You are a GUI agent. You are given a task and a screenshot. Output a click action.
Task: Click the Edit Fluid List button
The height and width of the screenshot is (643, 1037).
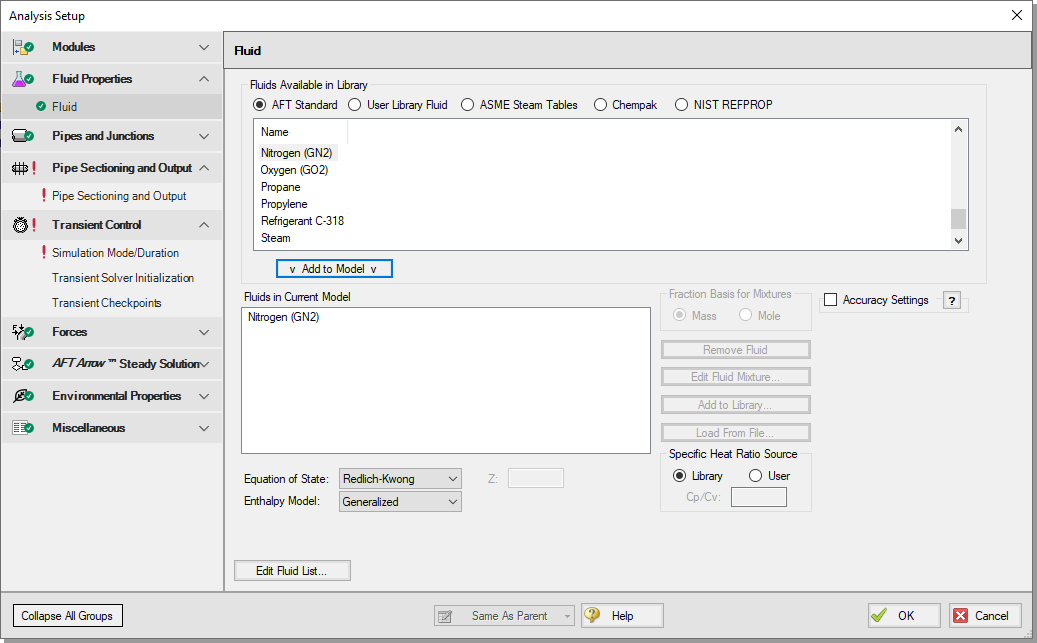[292, 571]
